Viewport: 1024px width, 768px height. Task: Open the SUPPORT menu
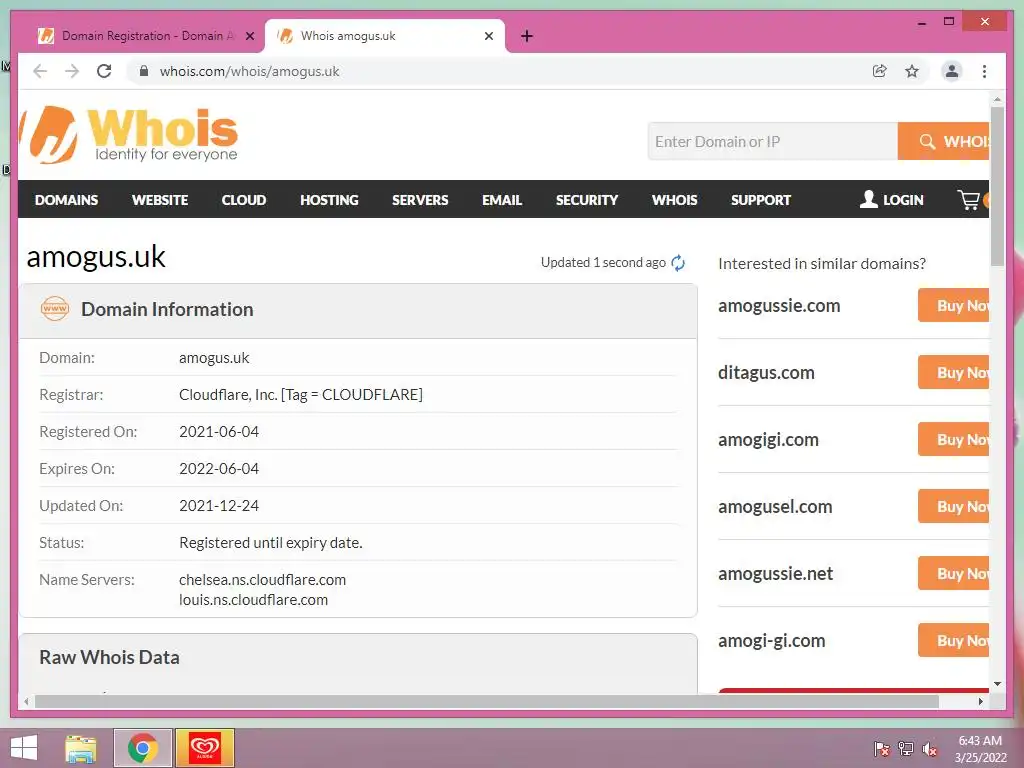[761, 200]
